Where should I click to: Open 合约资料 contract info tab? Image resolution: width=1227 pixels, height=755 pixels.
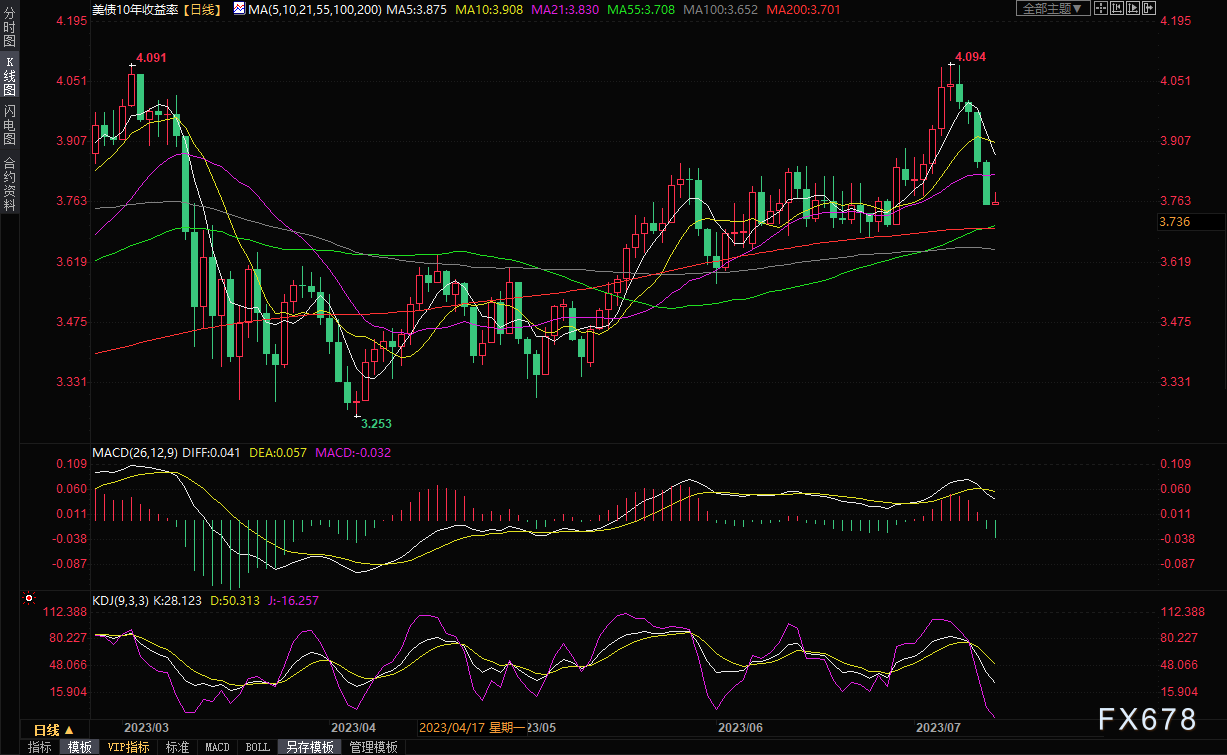click(x=9, y=183)
